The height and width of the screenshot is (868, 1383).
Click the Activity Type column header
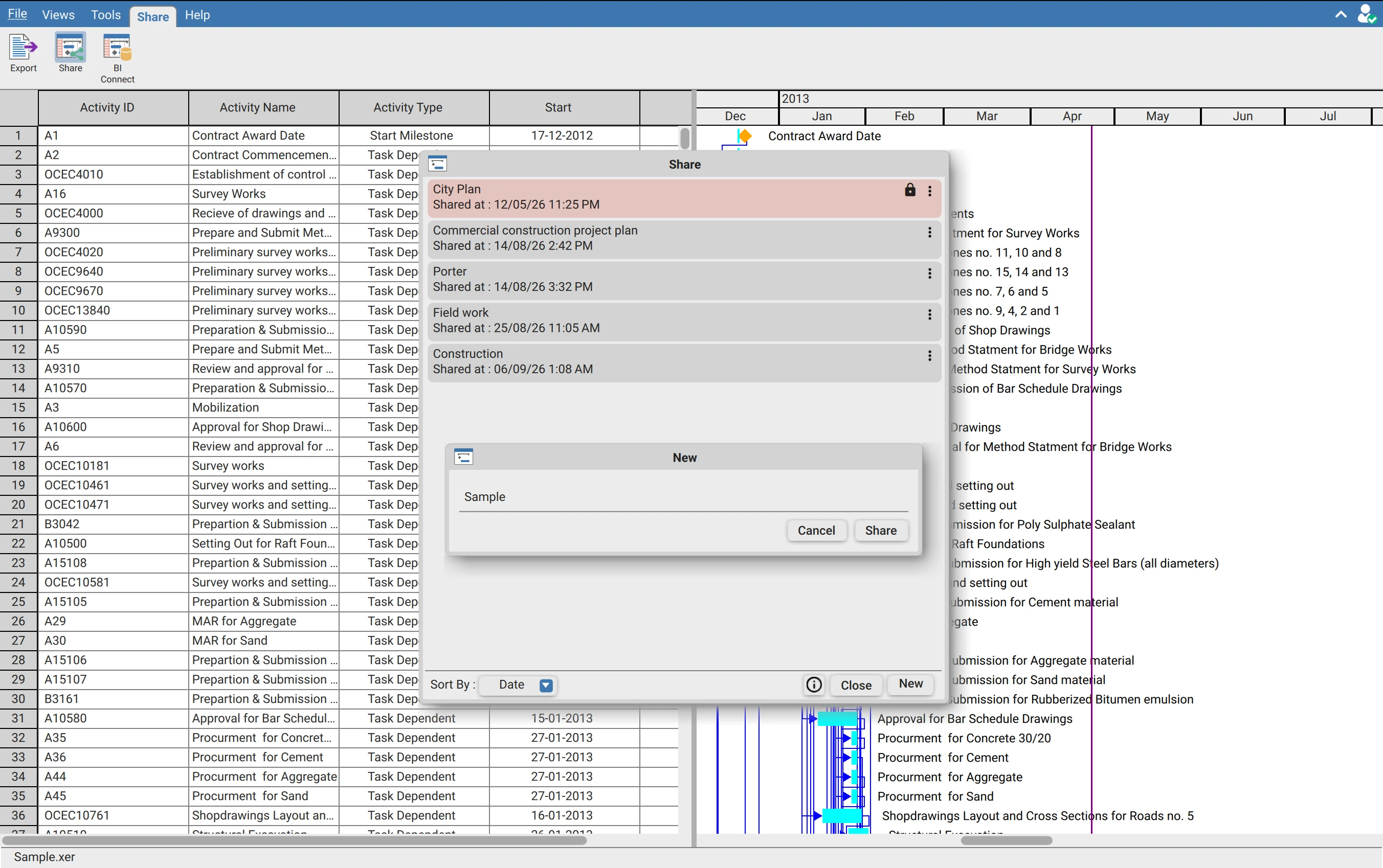click(x=414, y=107)
